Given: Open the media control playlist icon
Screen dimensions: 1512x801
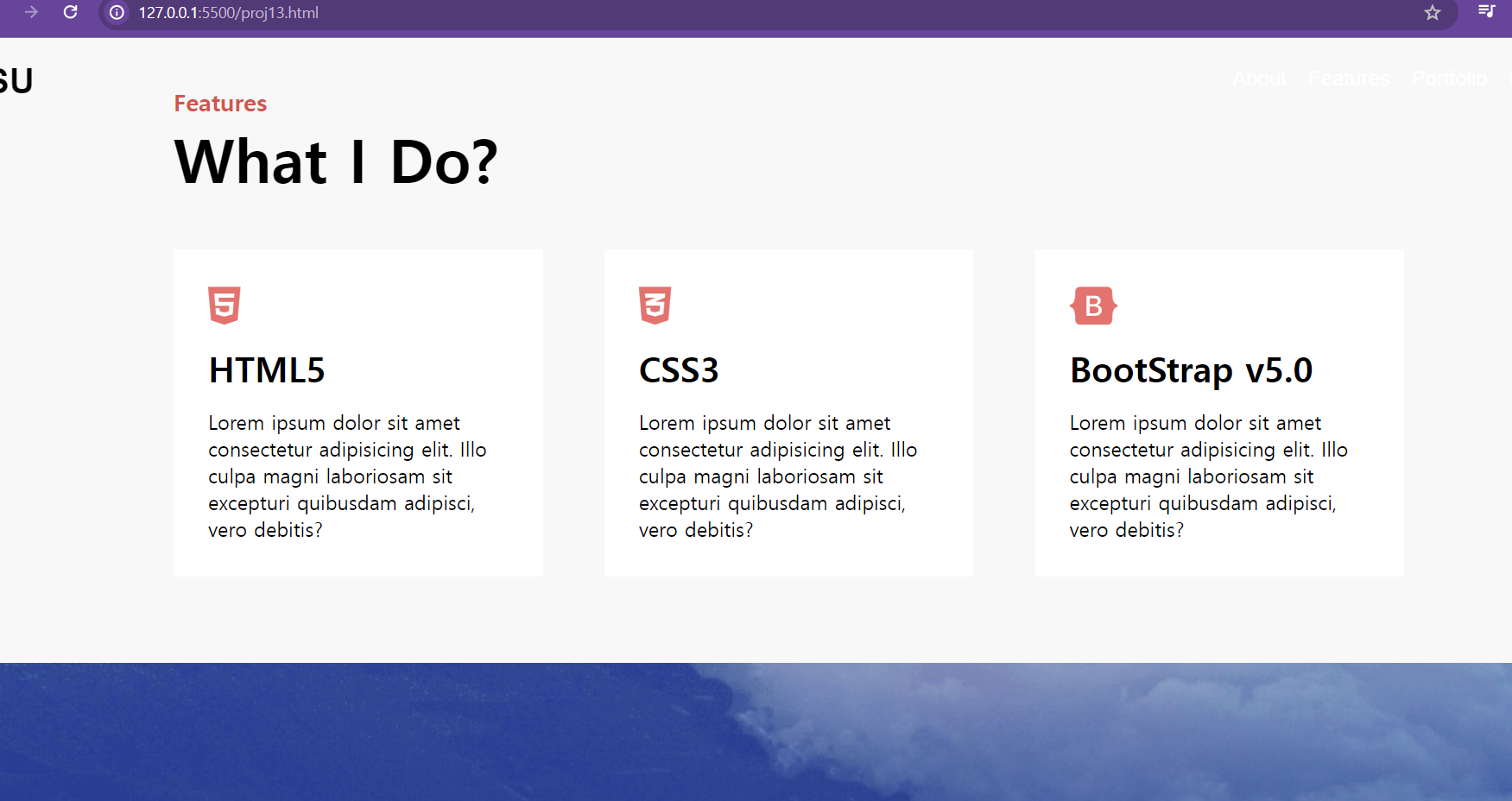Looking at the screenshot, I should tap(1486, 11).
